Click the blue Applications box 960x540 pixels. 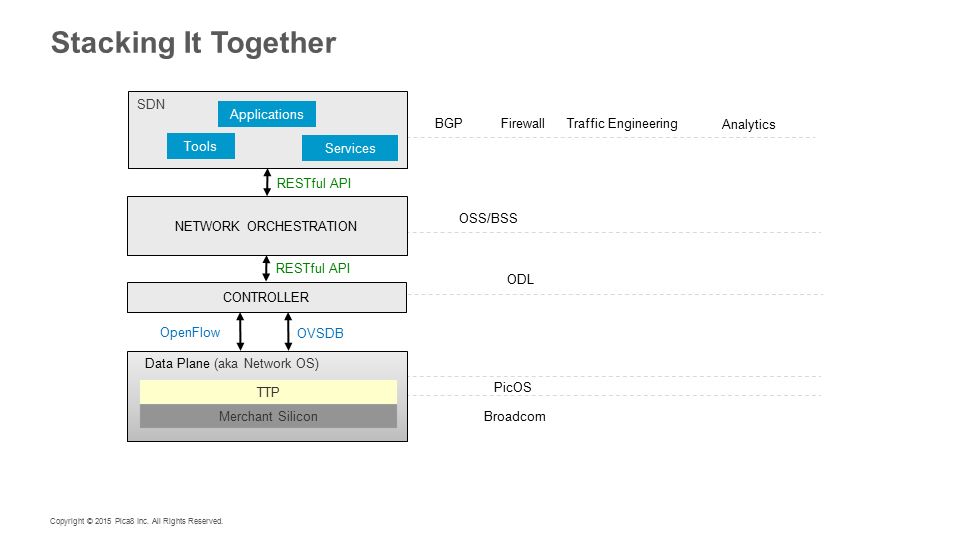[266, 114]
